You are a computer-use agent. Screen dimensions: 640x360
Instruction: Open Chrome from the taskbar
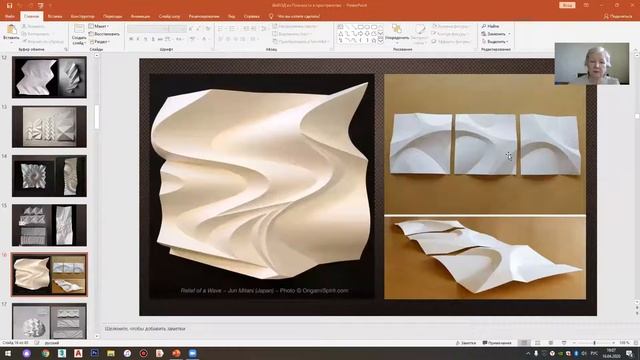(x=45, y=353)
